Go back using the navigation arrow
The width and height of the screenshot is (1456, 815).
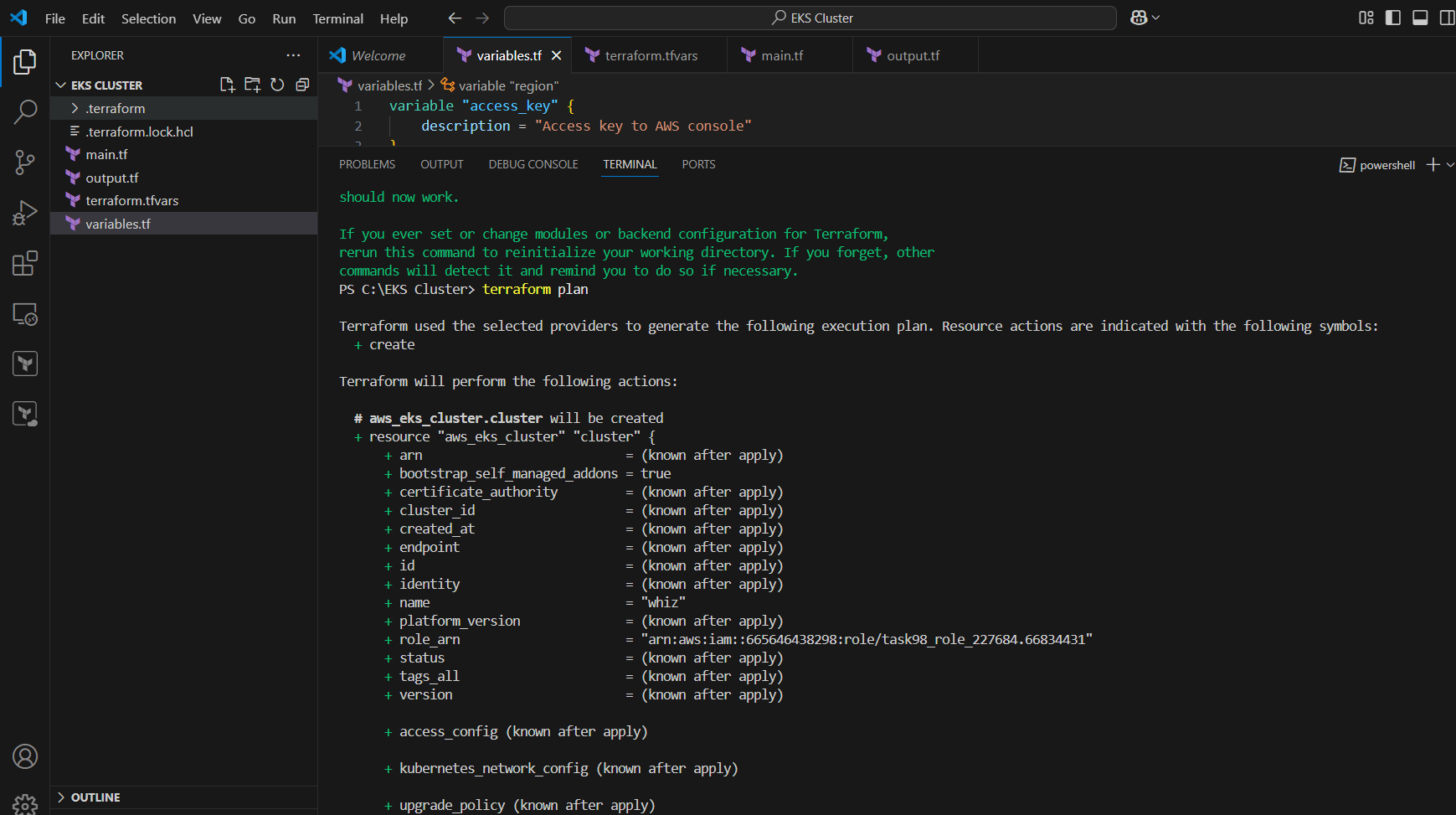click(455, 18)
